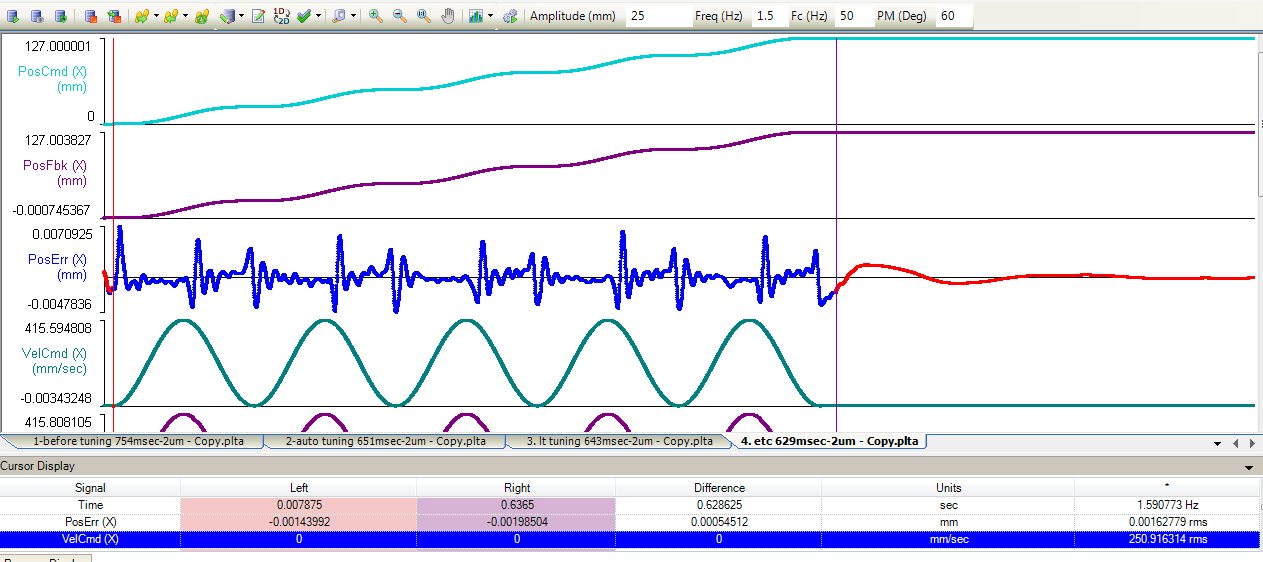
Task: Click Right time value 0.6365
Action: (x=516, y=505)
